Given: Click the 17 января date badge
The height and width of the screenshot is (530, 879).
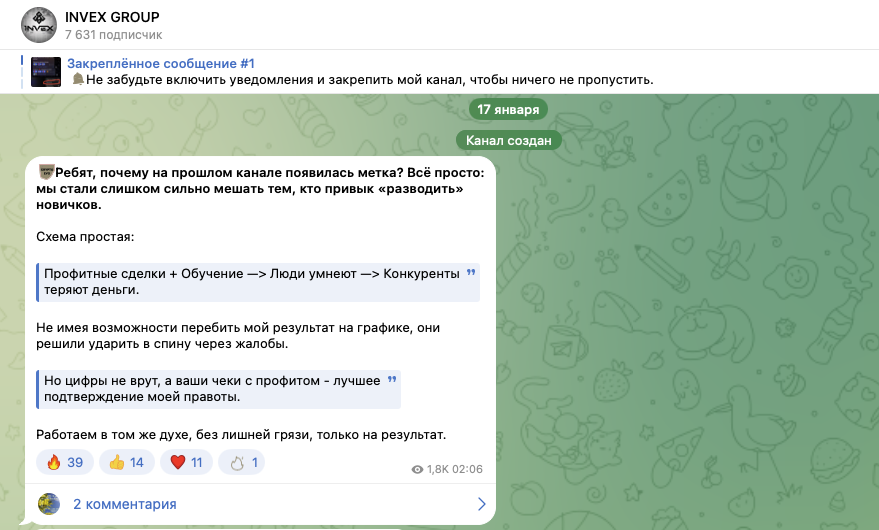Looking at the screenshot, I should (x=508, y=109).
